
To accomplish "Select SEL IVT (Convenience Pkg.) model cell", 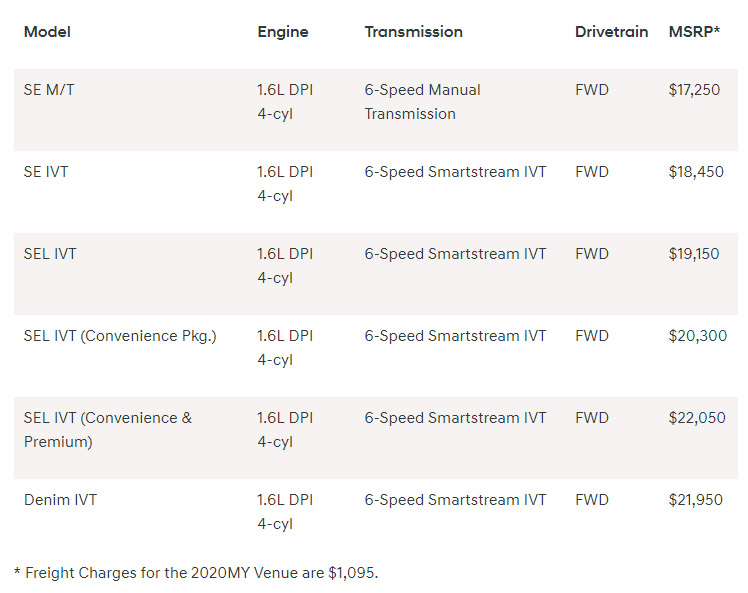I will 120,336.
